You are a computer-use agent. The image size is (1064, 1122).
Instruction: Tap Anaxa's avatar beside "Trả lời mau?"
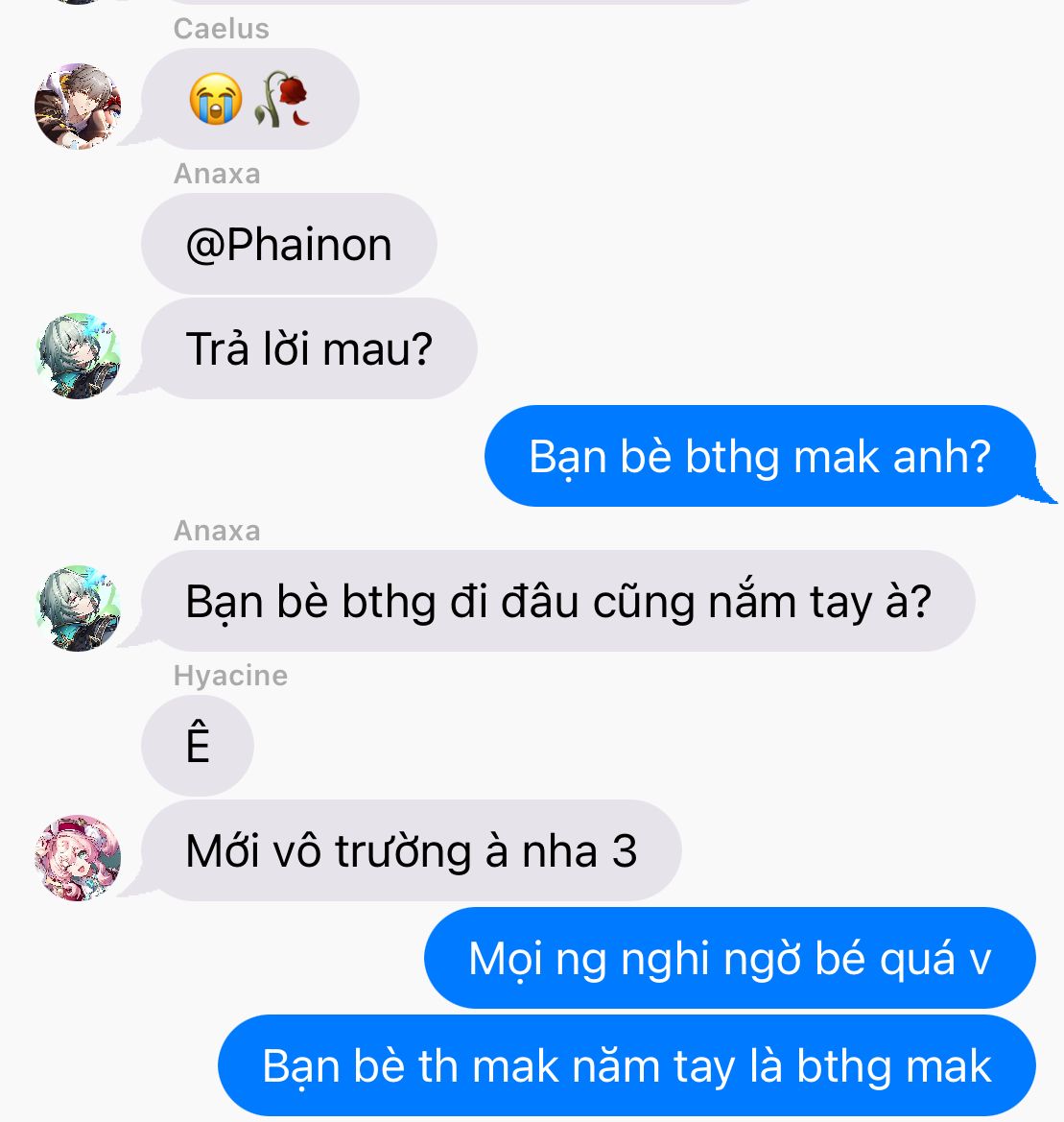click(78, 356)
